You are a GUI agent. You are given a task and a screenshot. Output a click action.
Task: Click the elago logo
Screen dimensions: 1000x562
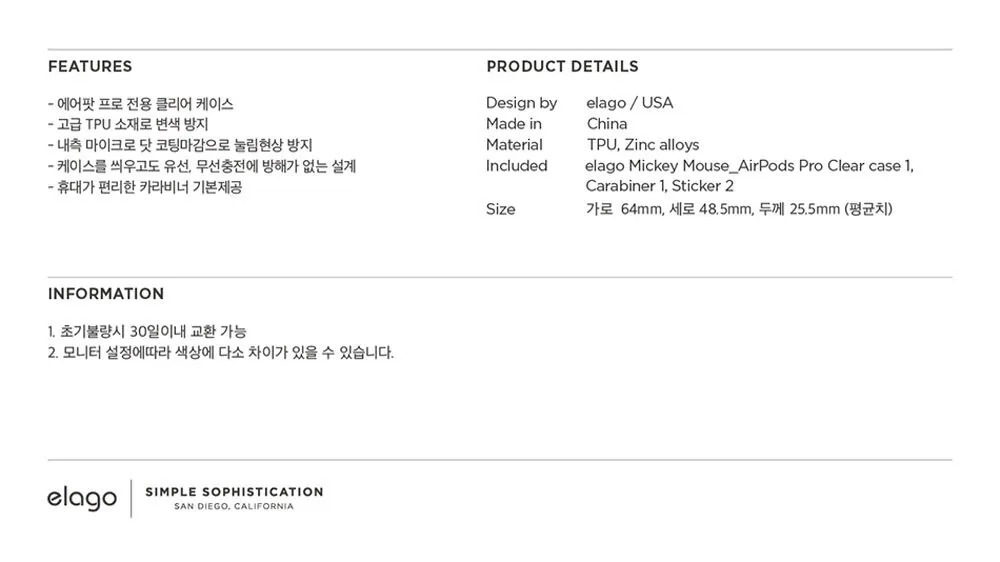coord(82,498)
